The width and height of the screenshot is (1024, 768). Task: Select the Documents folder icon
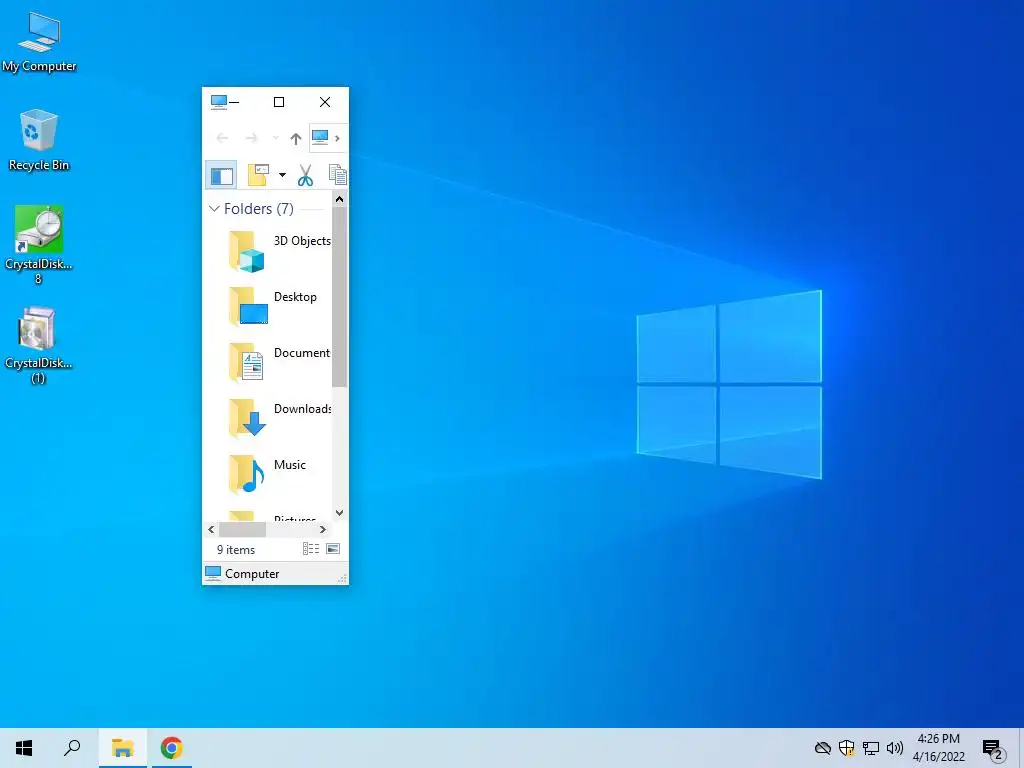tap(246, 362)
